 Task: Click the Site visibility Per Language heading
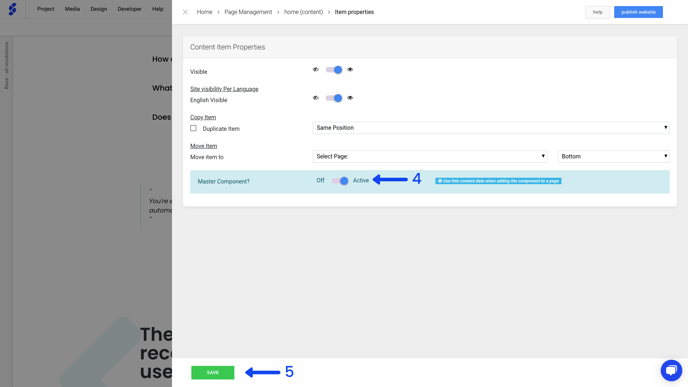click(224, 89)
